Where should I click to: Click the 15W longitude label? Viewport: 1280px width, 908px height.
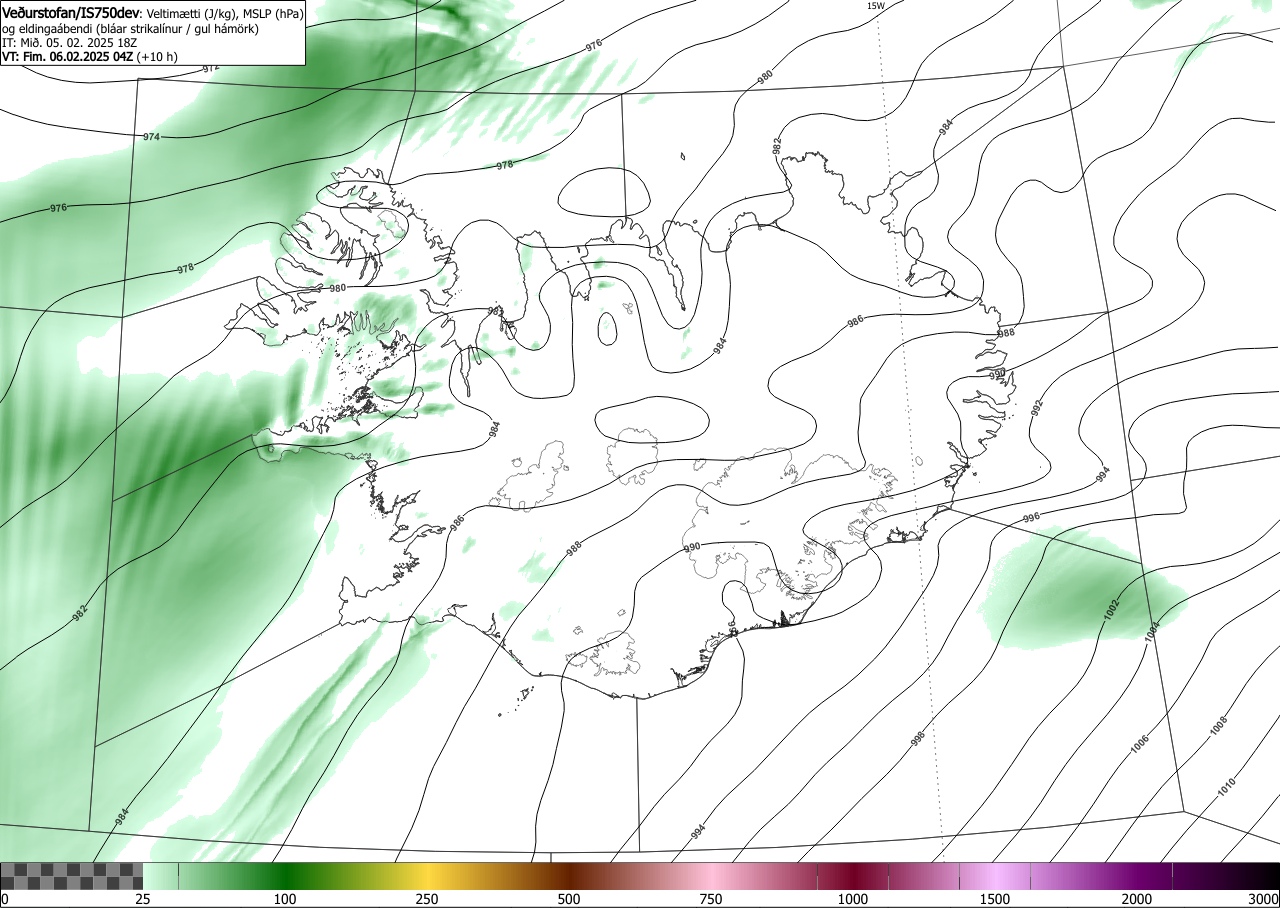point(875,5)
